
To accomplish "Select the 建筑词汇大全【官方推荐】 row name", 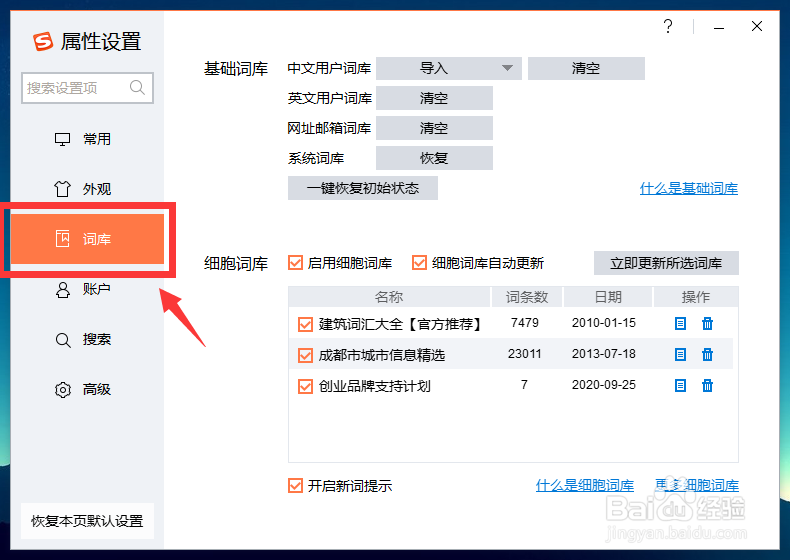I will (x=400, y=324).
